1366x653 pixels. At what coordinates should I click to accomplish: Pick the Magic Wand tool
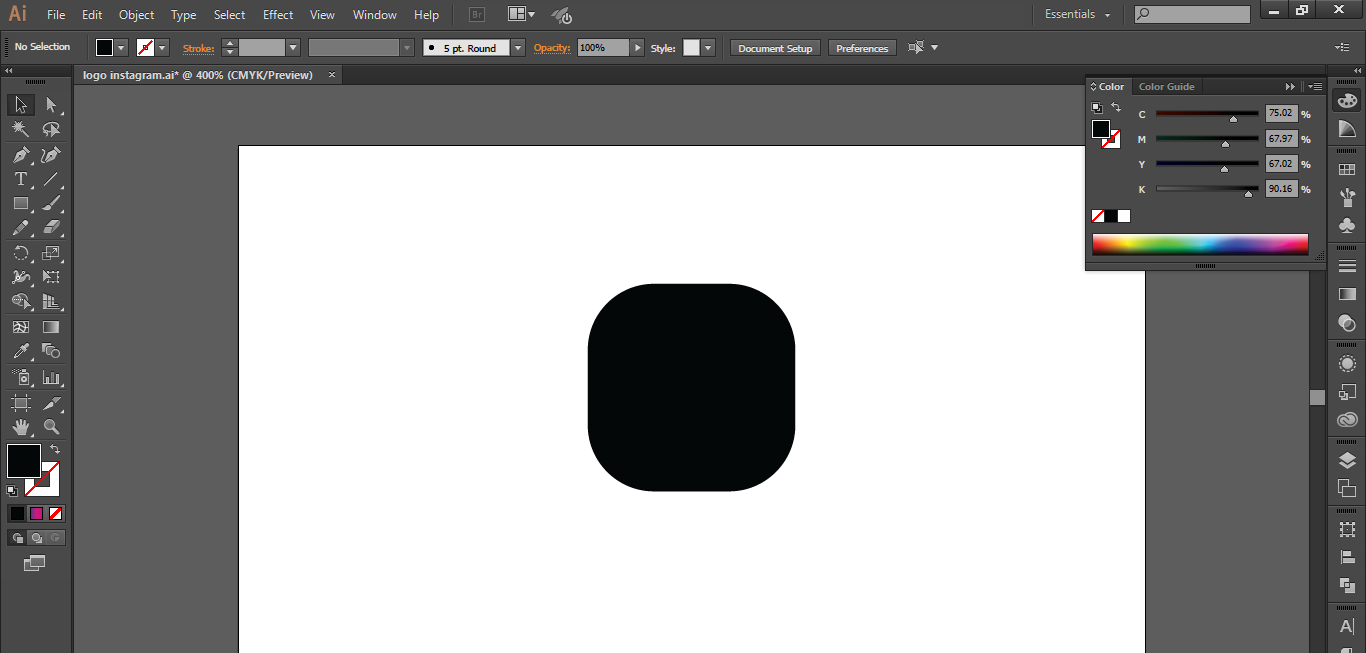coord(20,130)
